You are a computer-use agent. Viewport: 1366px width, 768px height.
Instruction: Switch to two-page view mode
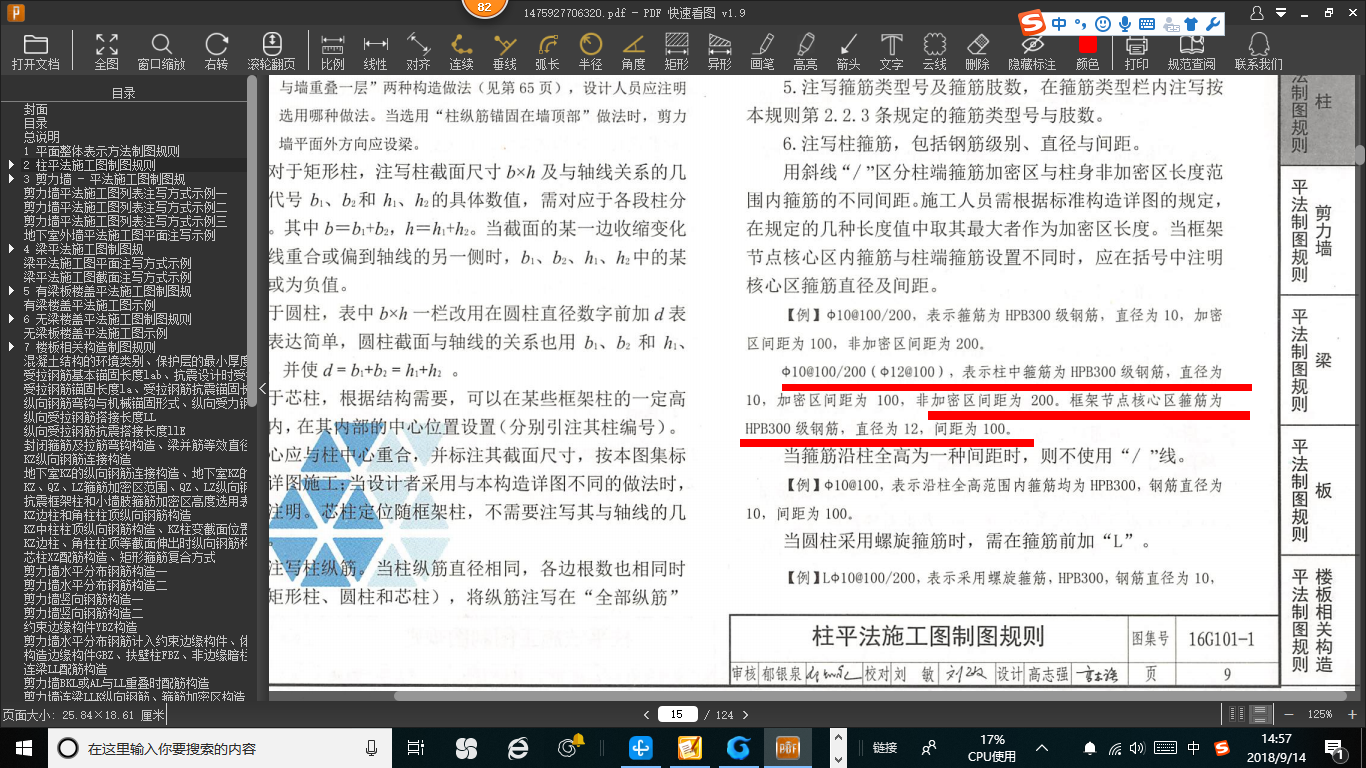click(x=1238, y=714)
